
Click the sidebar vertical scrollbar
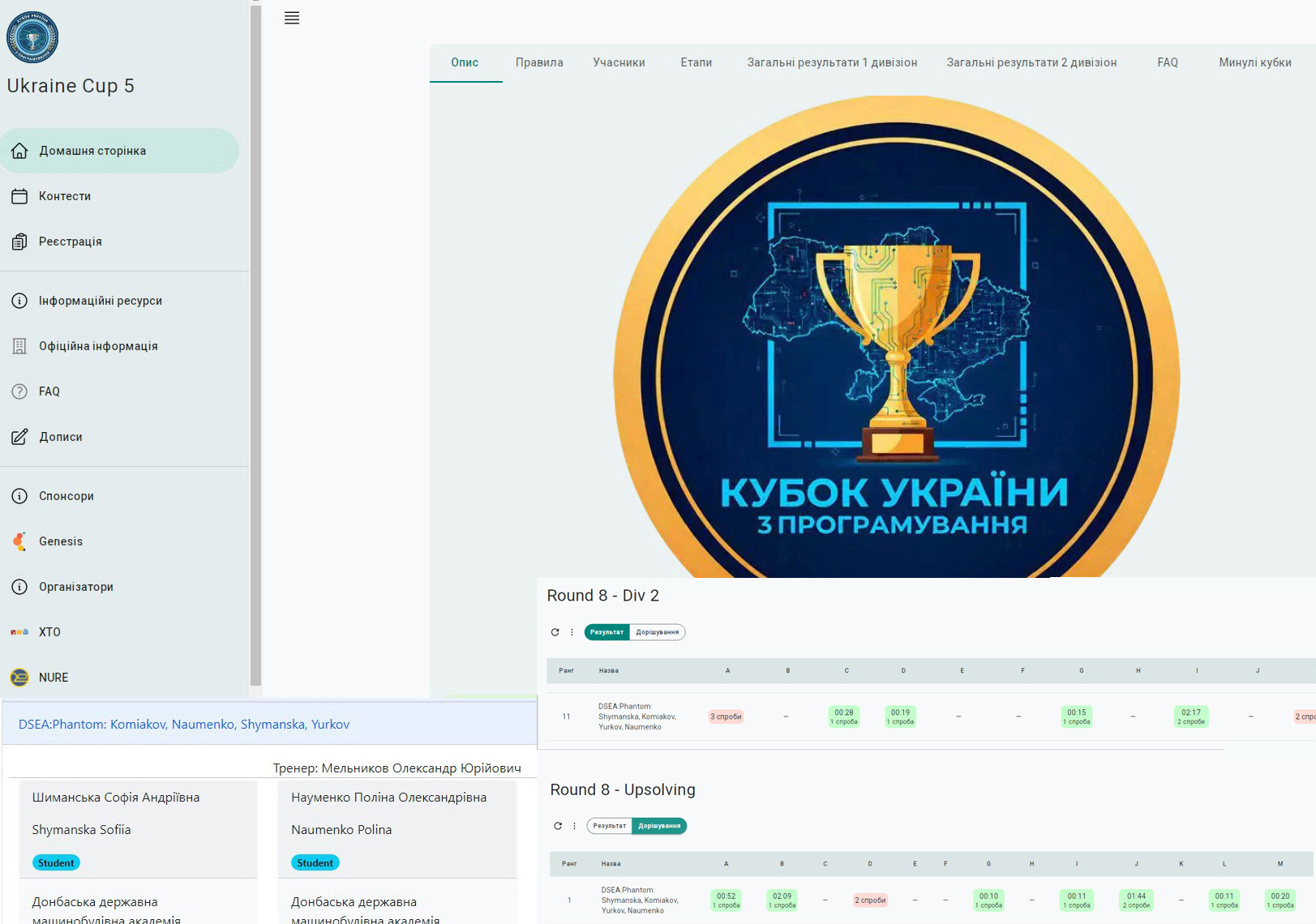[x=255, y=344]
